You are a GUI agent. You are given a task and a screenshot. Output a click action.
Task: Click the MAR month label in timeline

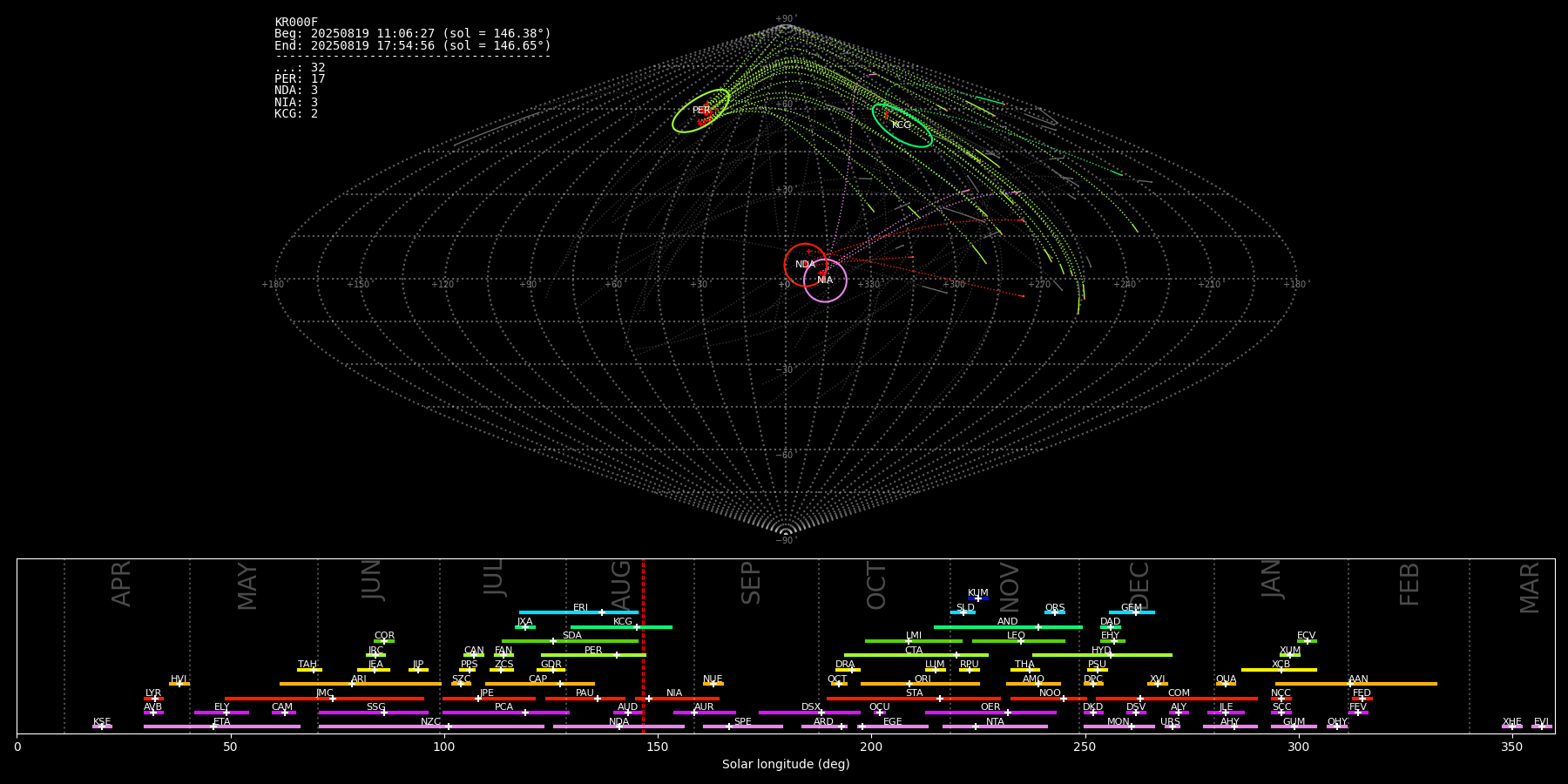(1530, 588)
